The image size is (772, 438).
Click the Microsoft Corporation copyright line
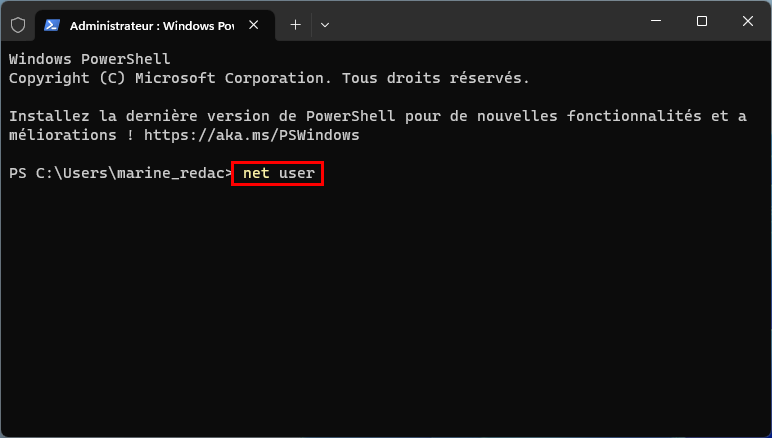(269, 78)
